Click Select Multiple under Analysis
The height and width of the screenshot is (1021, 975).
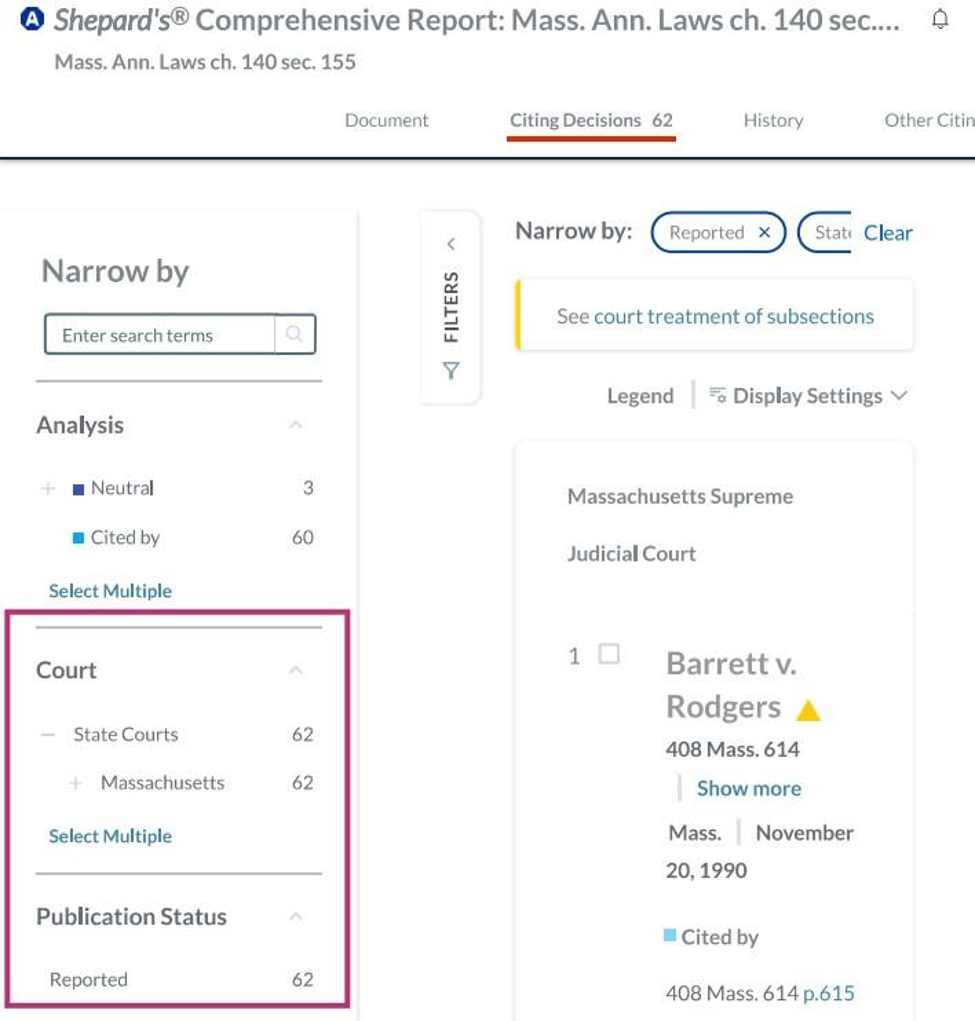110,591
